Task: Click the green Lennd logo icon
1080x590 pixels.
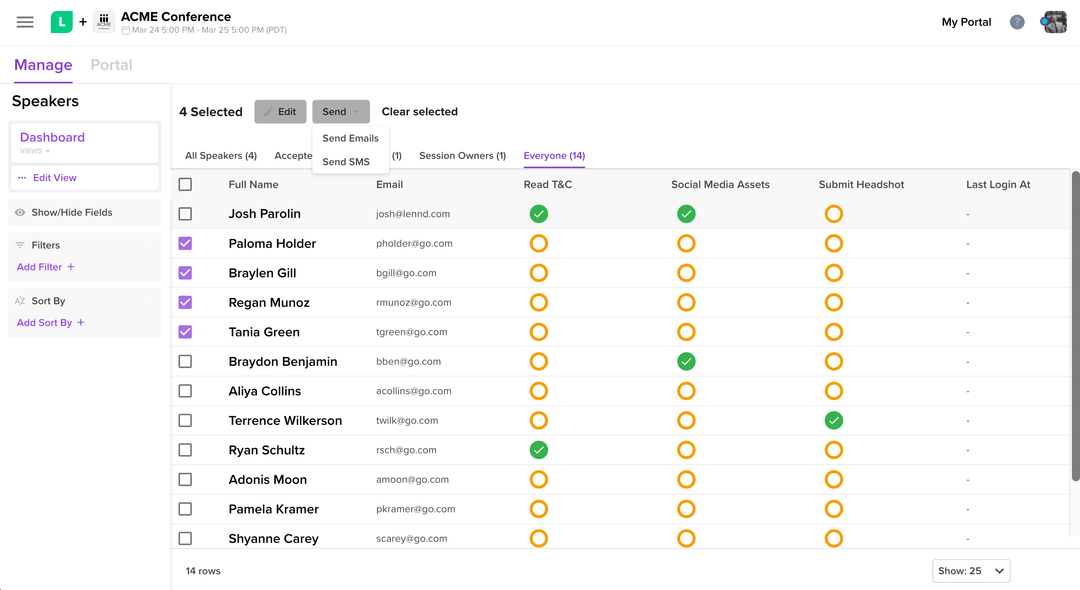Action: pyautogui.click(x=61, y=21)
